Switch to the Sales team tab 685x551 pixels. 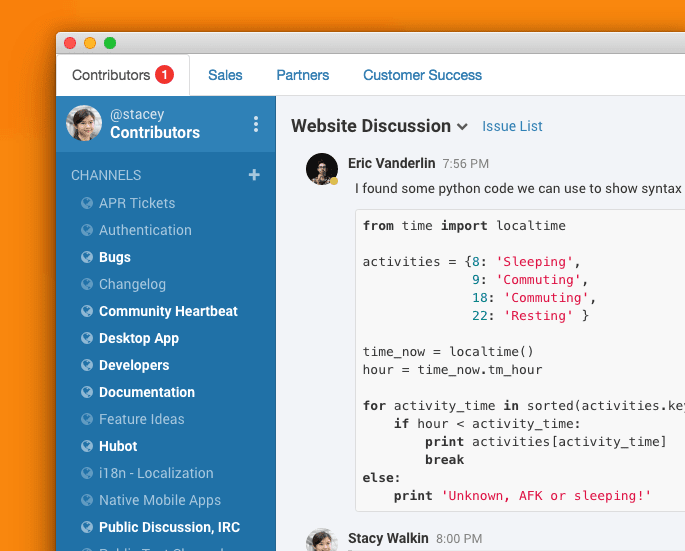[225, 75]
